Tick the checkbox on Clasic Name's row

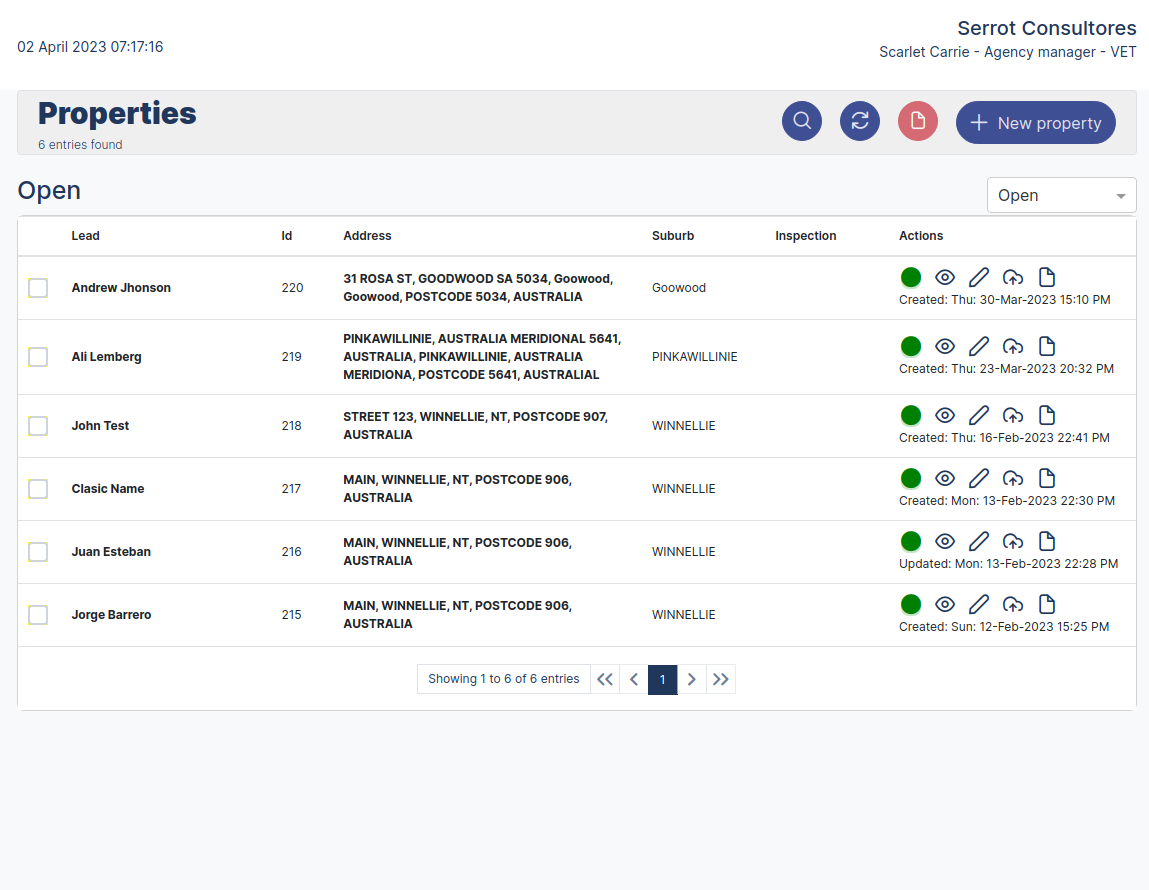pyautogui.click(x=38, y=489)
